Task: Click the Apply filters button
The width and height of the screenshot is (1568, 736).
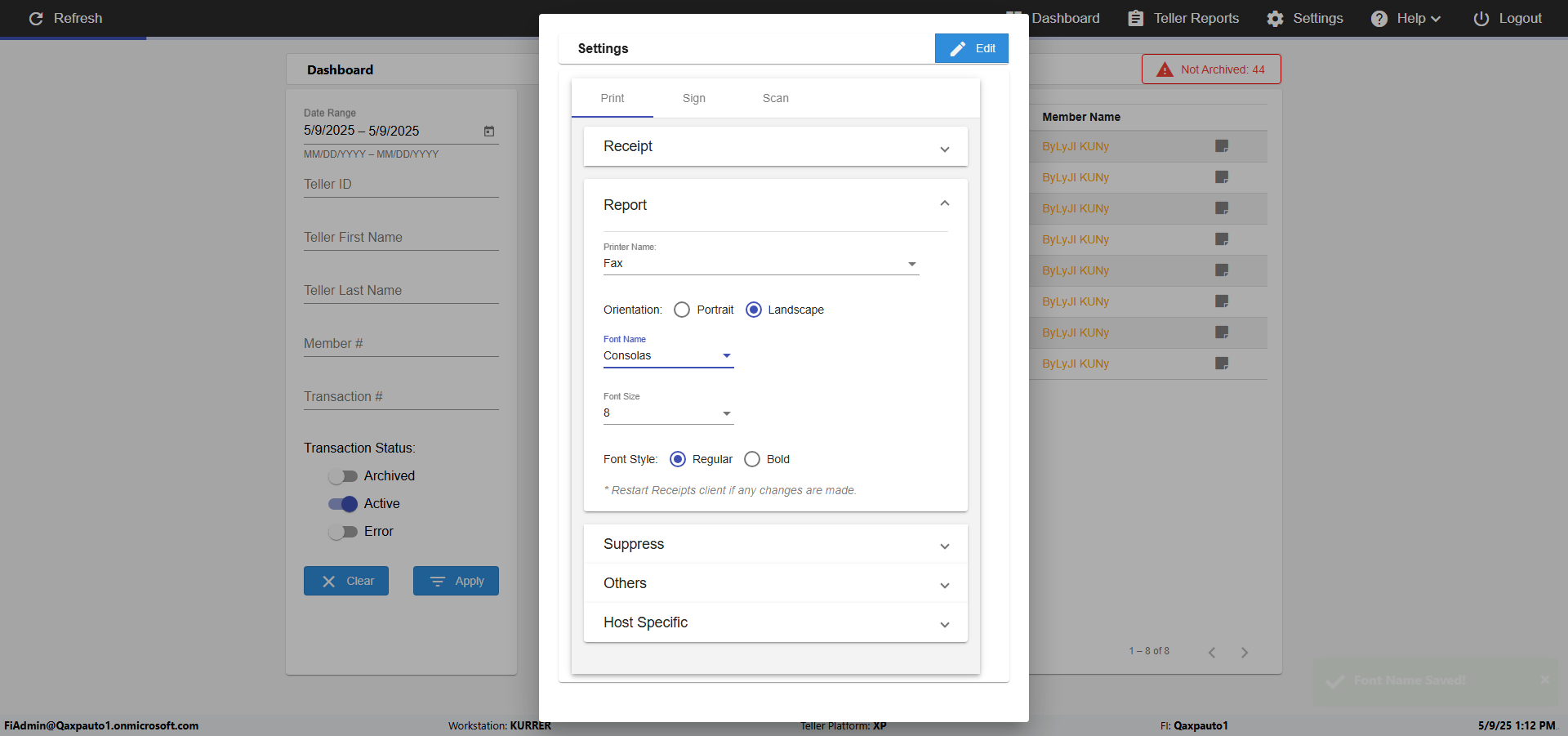Action: coord(456,581)
